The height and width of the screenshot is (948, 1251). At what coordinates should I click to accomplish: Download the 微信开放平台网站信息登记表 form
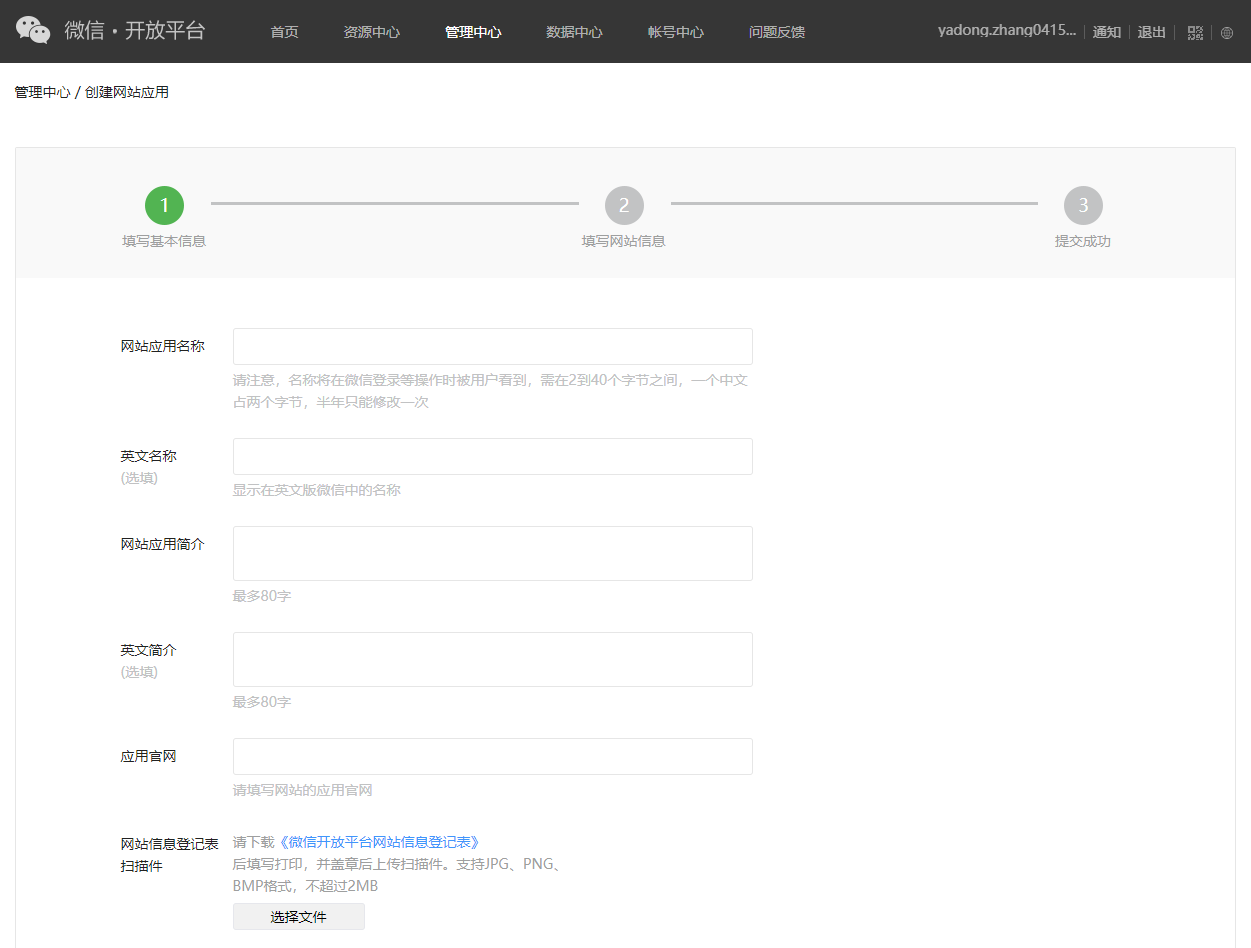(x=378, y=842)
